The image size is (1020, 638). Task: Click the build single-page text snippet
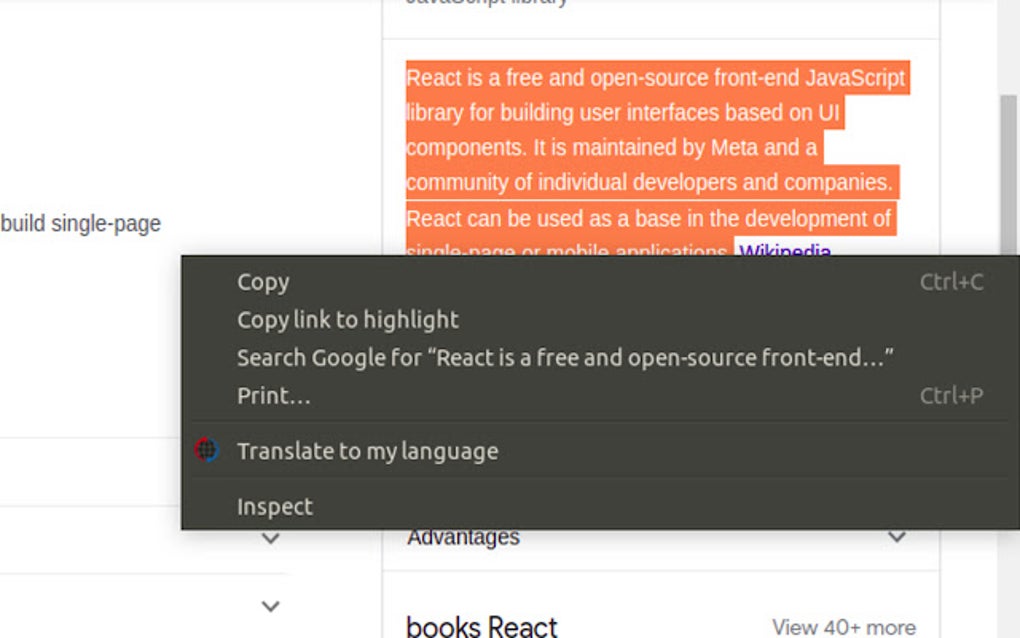click(80, 223)
